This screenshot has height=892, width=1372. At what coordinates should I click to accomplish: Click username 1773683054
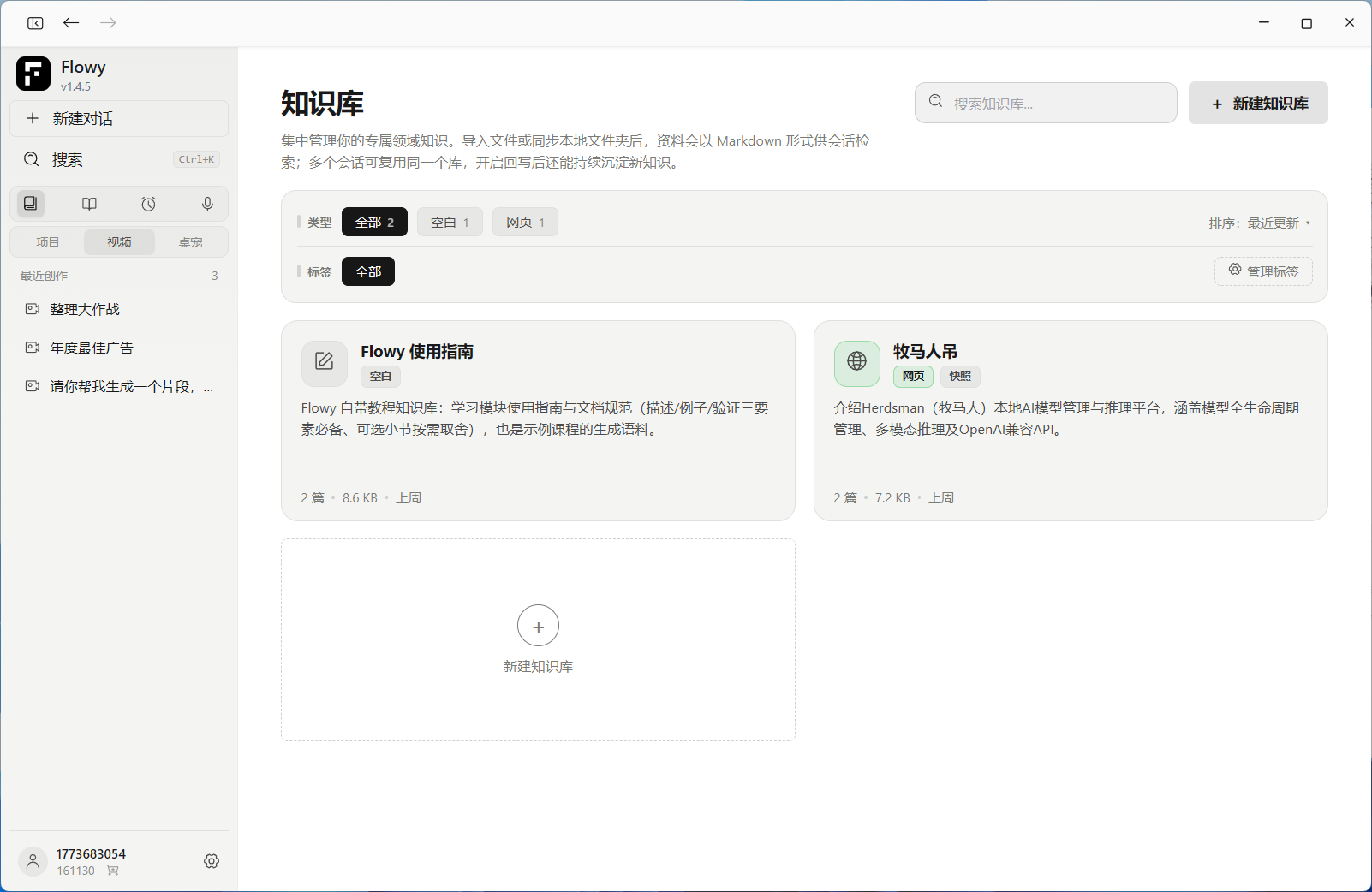[91, 853]
